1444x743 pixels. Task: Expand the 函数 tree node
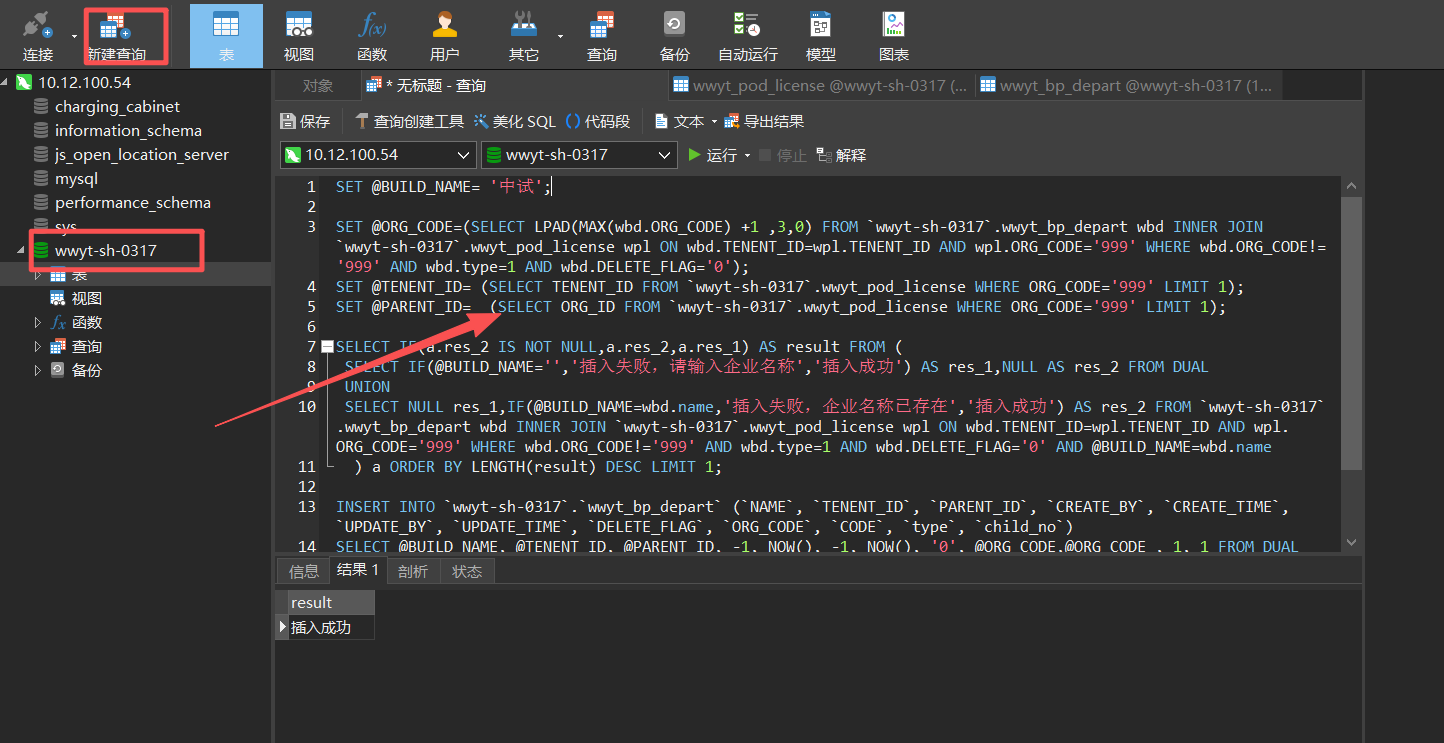38,323
